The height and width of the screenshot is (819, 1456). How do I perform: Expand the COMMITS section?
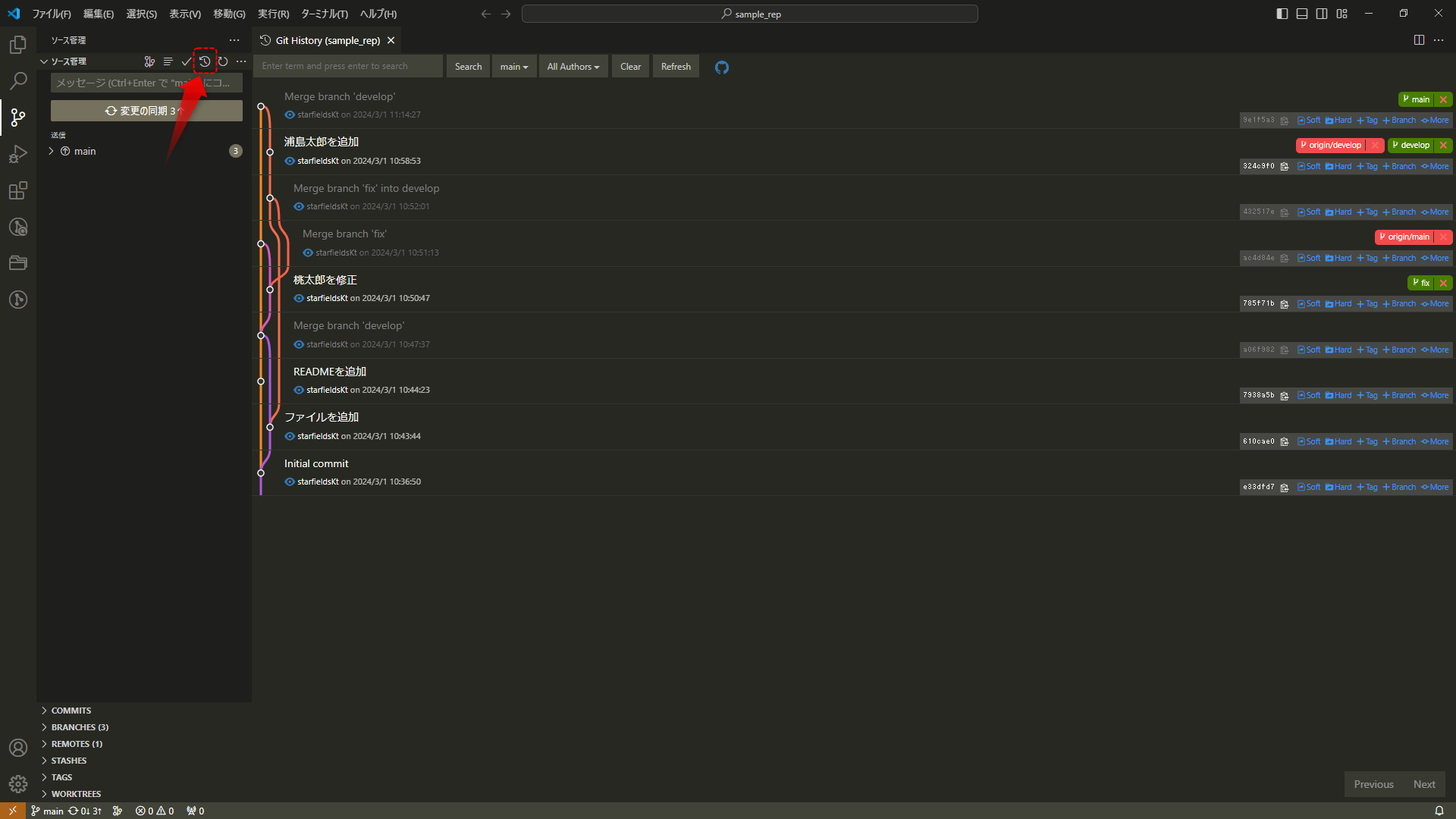coord(71,711)
